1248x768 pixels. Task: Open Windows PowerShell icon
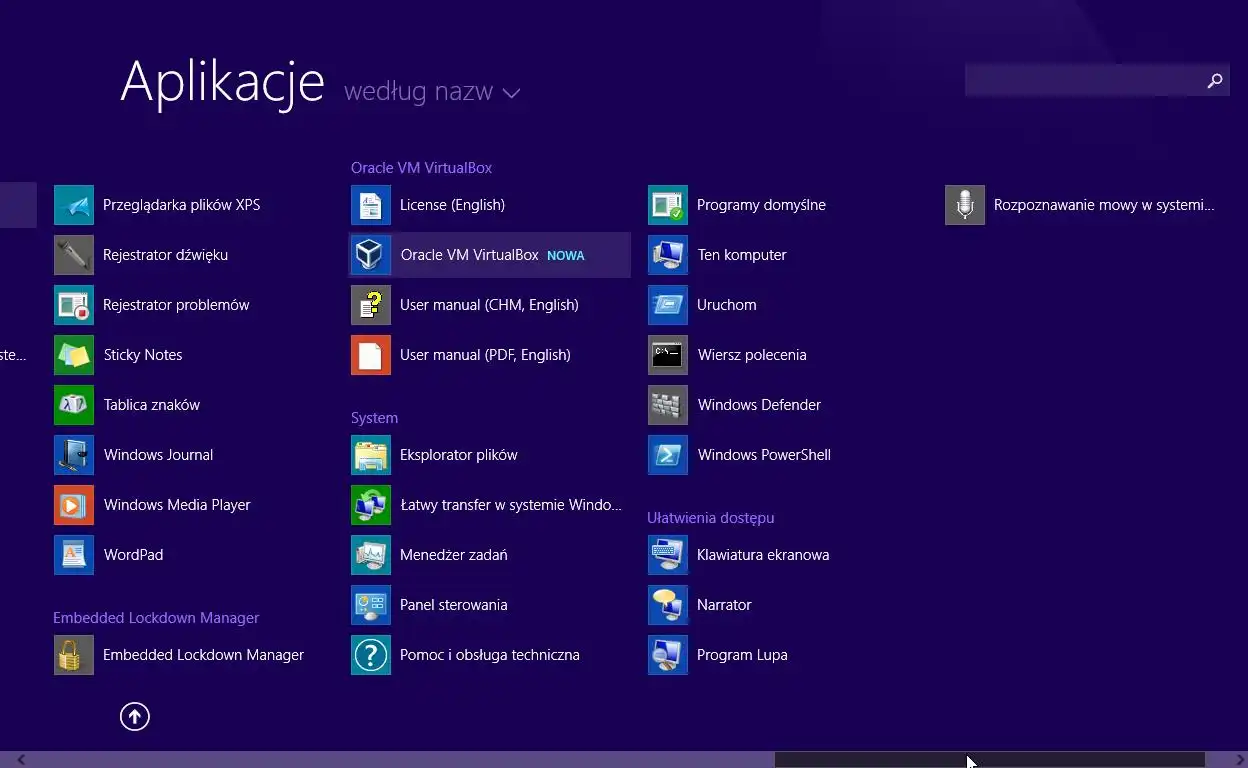point(668,455)
